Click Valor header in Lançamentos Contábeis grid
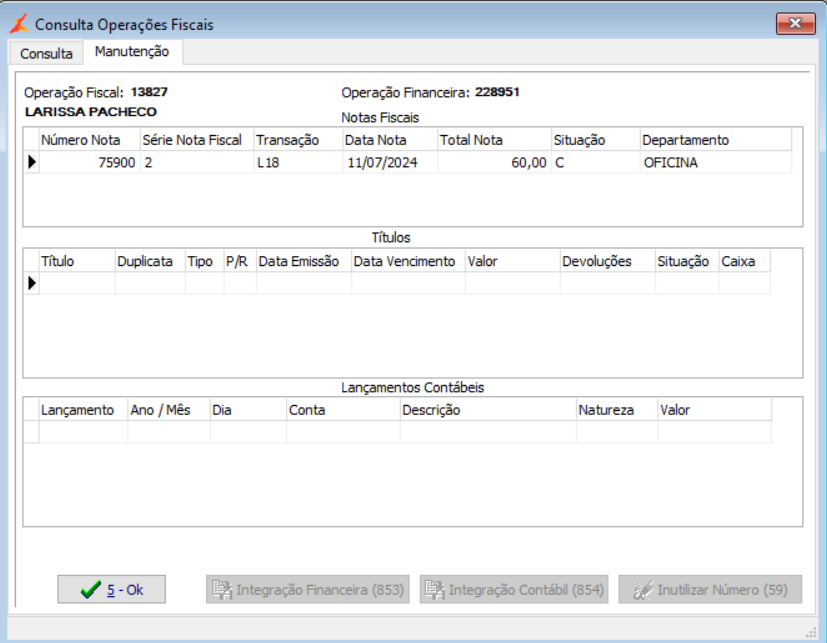Screen dimensions: 827x643 pos(715,410)
